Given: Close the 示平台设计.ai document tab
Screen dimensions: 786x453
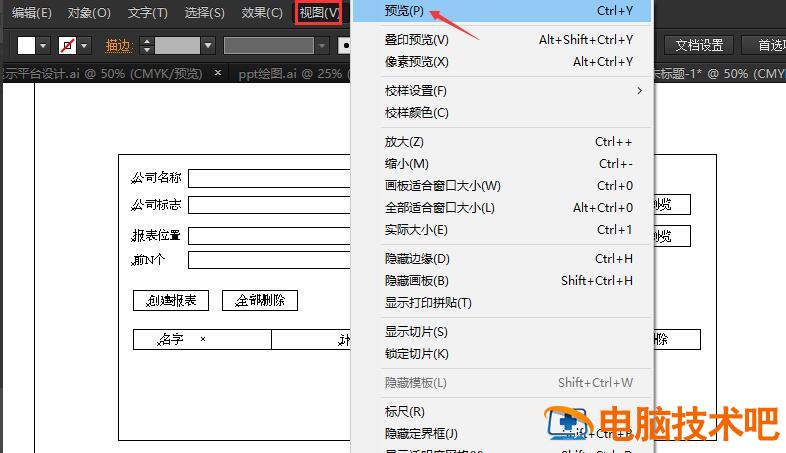Looking at the screenshot, I should click(216, 73).
